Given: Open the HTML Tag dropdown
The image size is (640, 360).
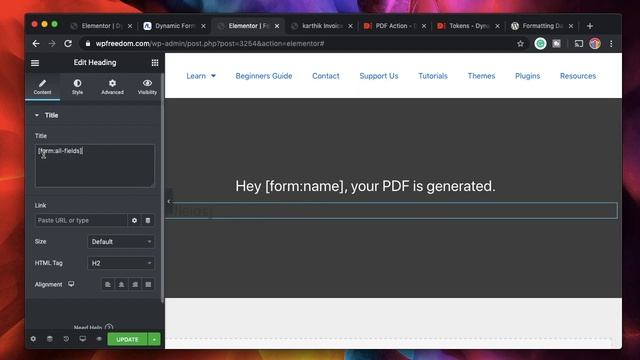Looking at the screenshot, I should (121, 263).
